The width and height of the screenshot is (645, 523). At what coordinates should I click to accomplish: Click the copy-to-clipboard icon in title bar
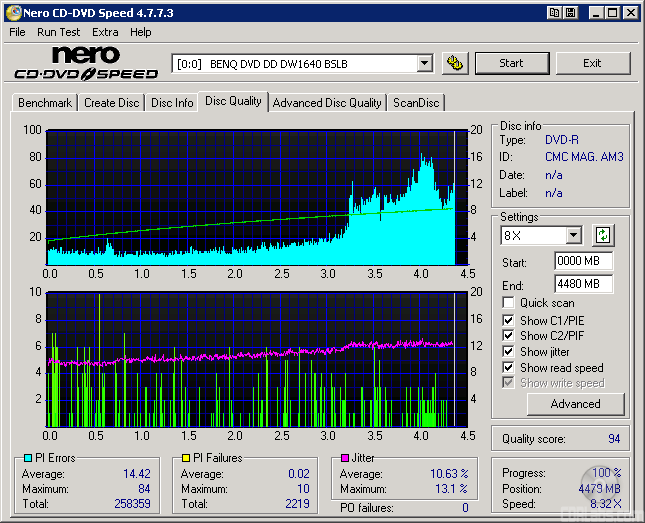point(553,13)
